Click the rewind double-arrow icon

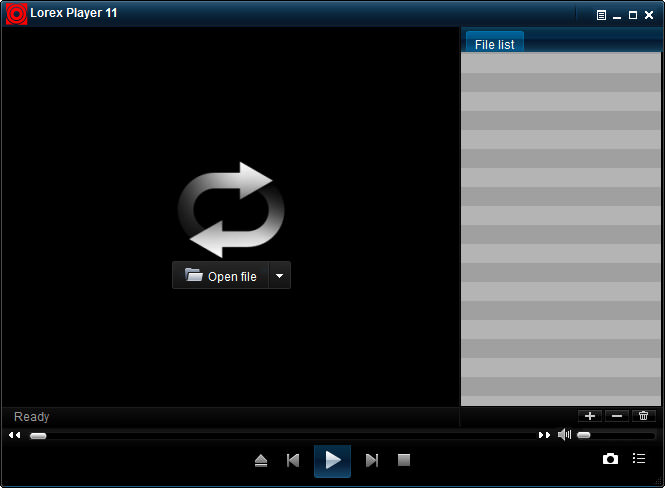pos(14,435)
